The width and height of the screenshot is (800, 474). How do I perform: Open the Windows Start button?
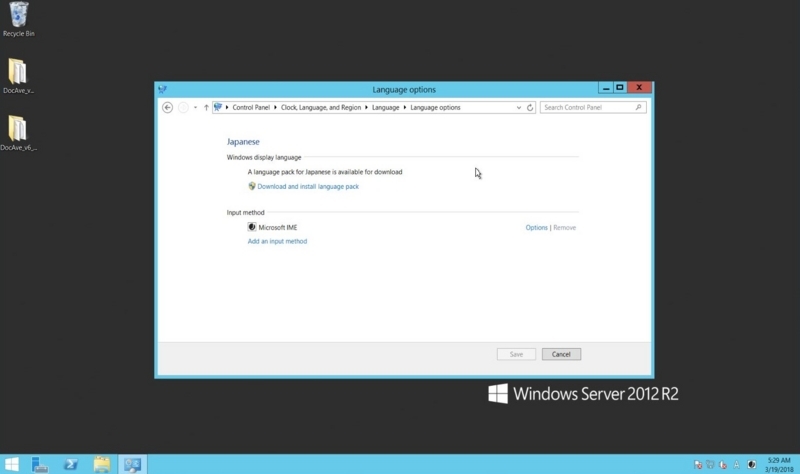tap(11, 464)
